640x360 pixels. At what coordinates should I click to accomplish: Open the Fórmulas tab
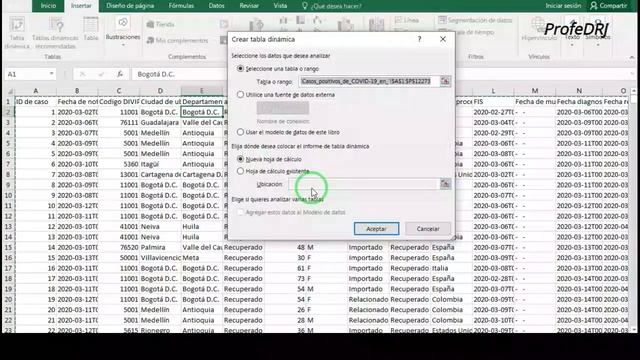(x=181, y=6)
